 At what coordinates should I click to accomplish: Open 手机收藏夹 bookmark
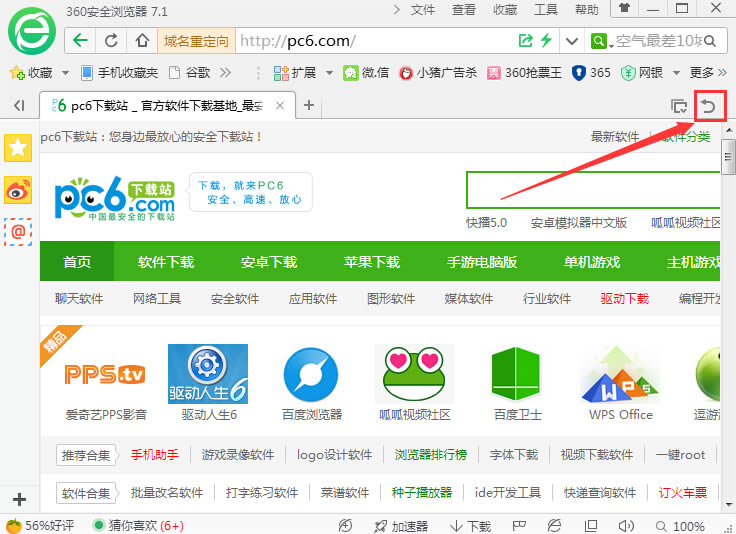[119, 73]
